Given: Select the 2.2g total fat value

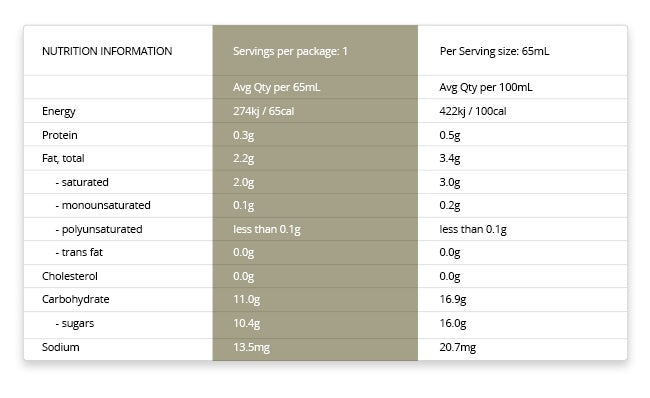Looking at the screenshot, I should tap(243, 159).
